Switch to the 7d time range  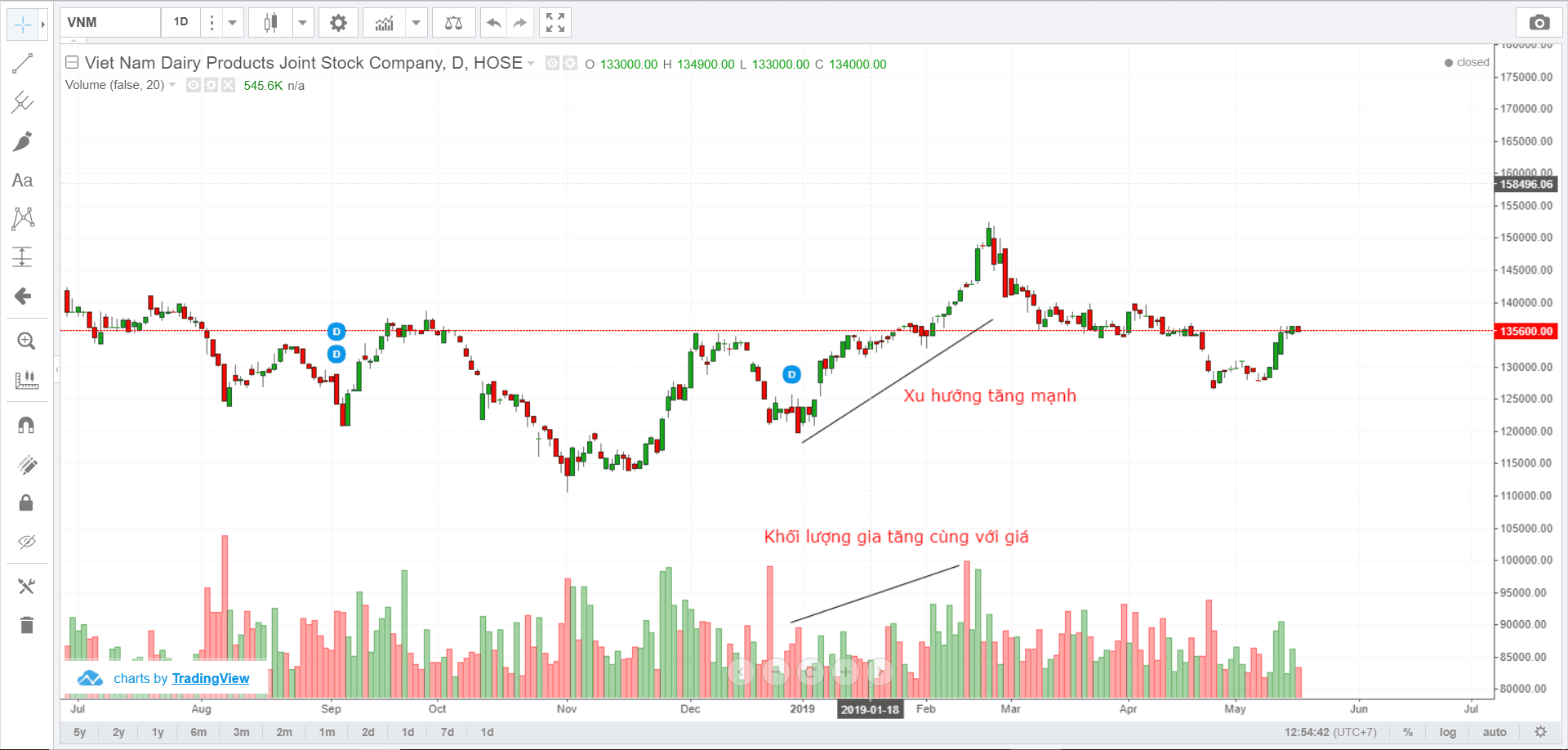[x=447, y=732]
